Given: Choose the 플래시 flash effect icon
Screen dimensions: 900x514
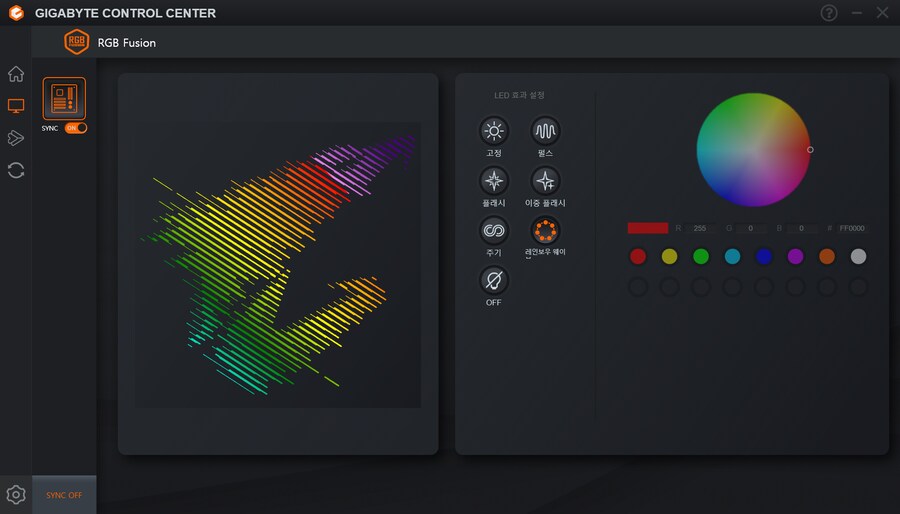Looking at the screenshot, I should [494, 181].
